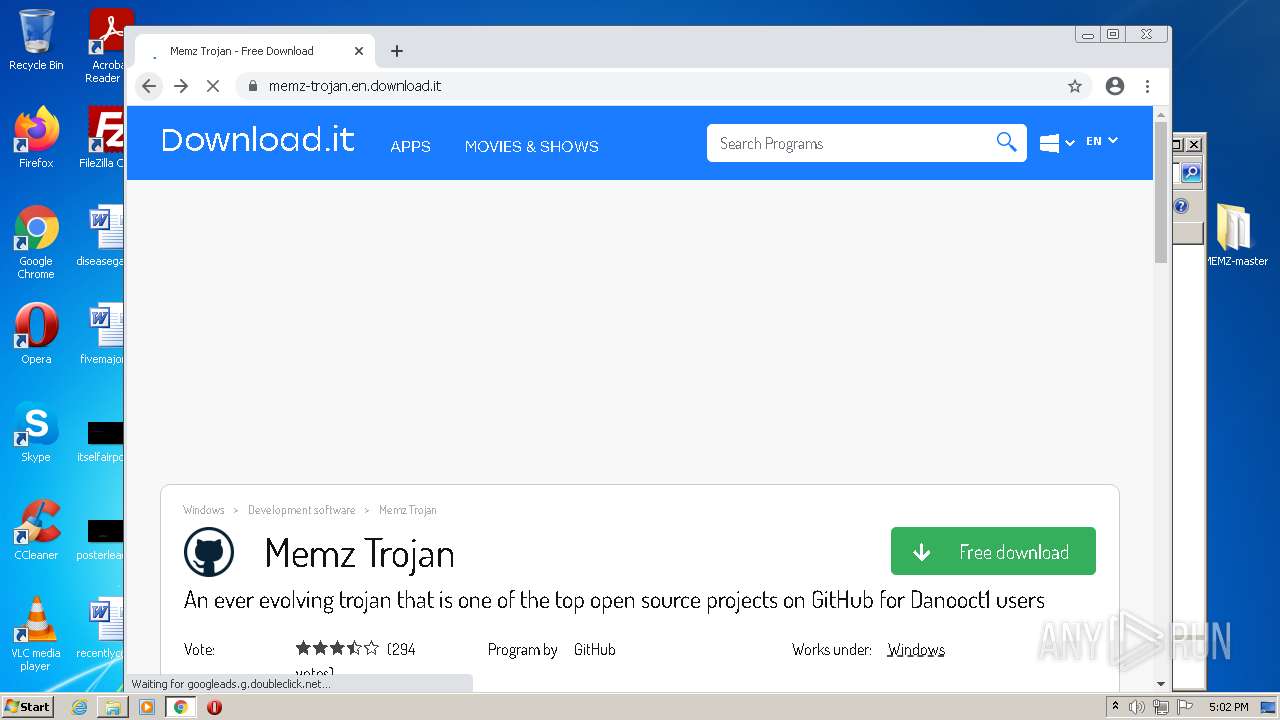Click the page scrollbar's down arrow
Viewport: 1280px width, 720px height.
1161,684
